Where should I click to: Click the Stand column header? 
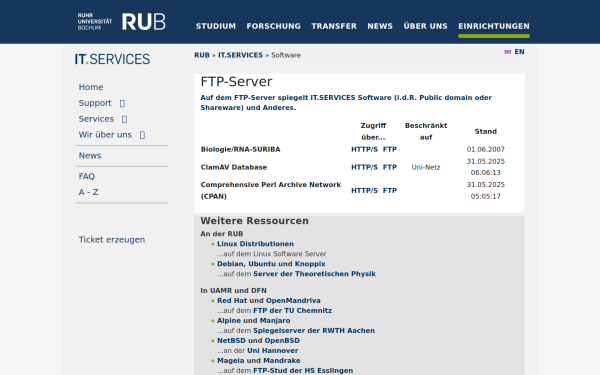486,132
